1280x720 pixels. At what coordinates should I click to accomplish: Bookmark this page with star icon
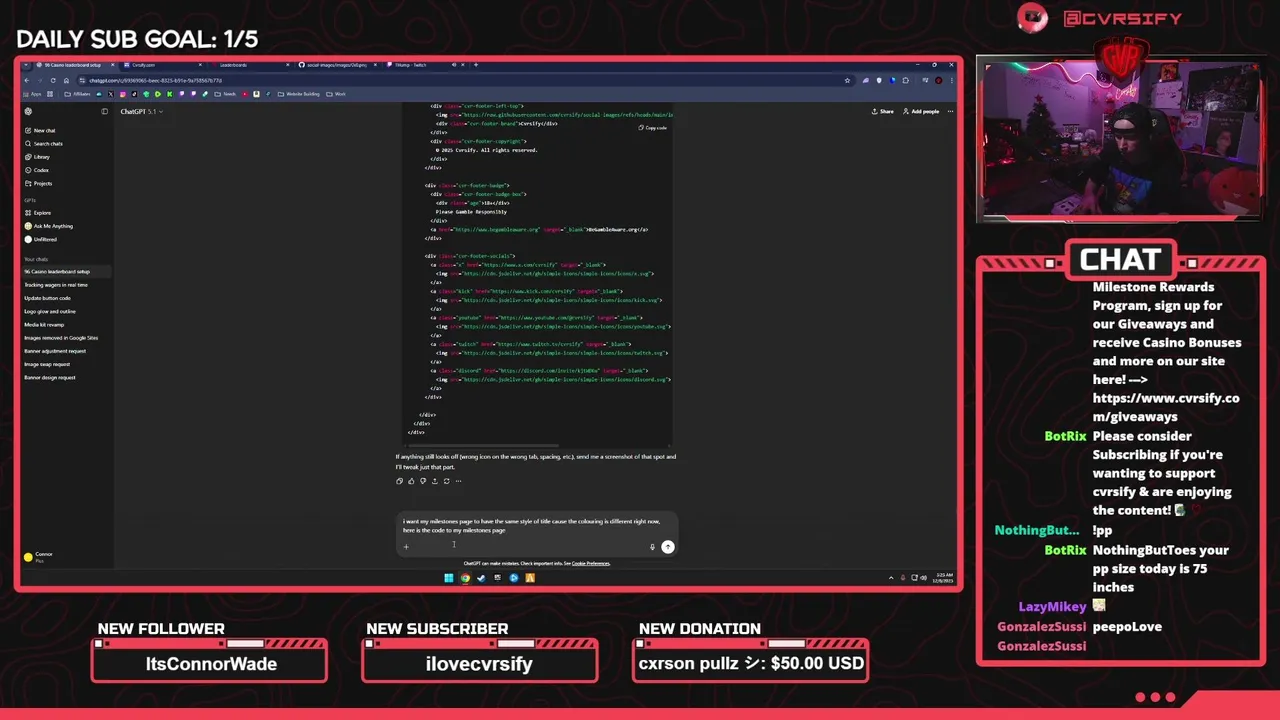point(847,80)
